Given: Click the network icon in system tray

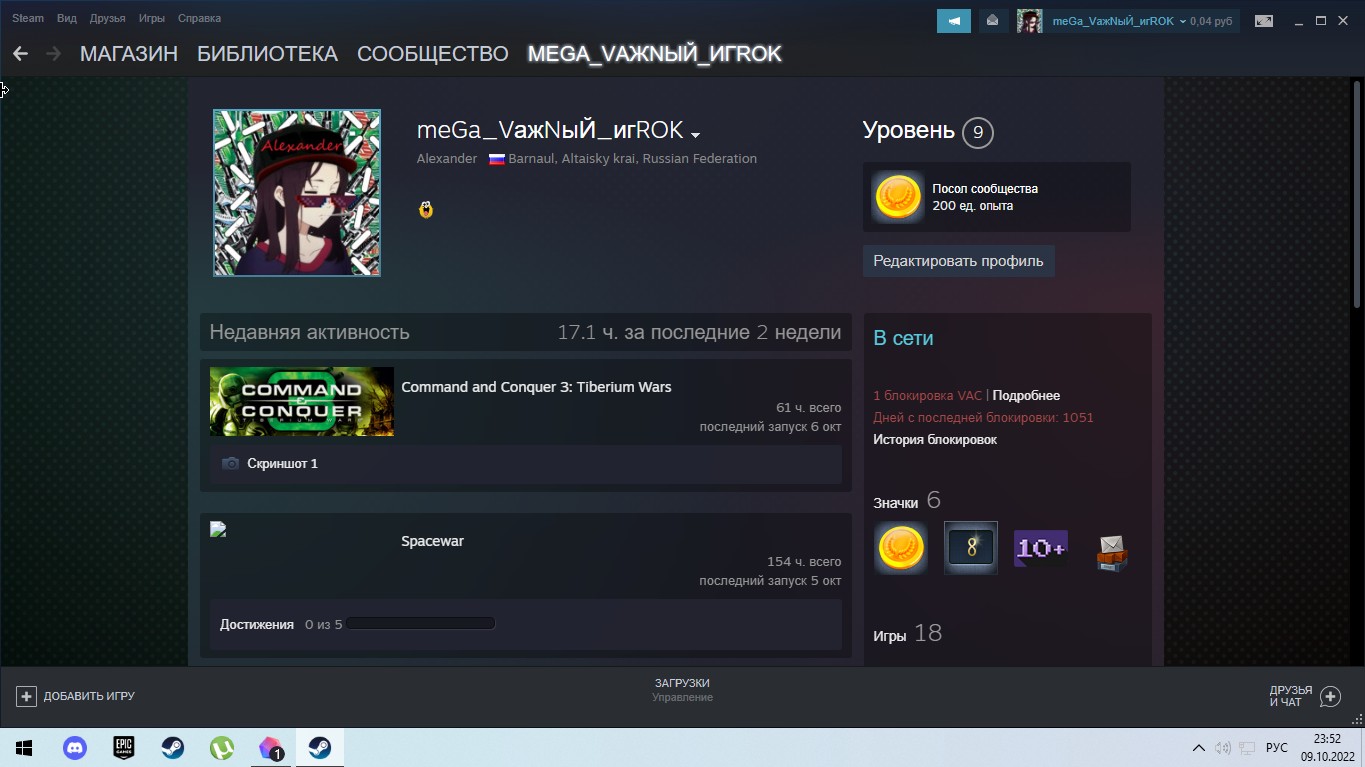Looking at the screenshot, I should tap(1247, 748).
